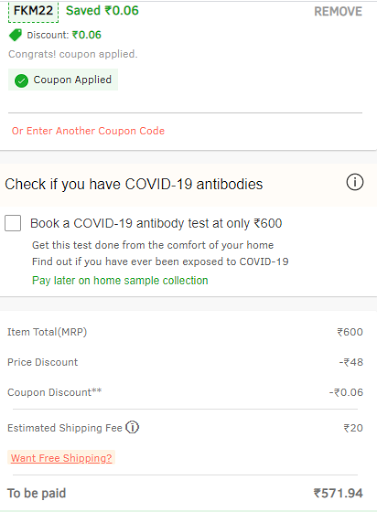Click the green Coupon Applied checkmark icon
The height and width of the screenshot is (512, 377).
coord(21,80)
